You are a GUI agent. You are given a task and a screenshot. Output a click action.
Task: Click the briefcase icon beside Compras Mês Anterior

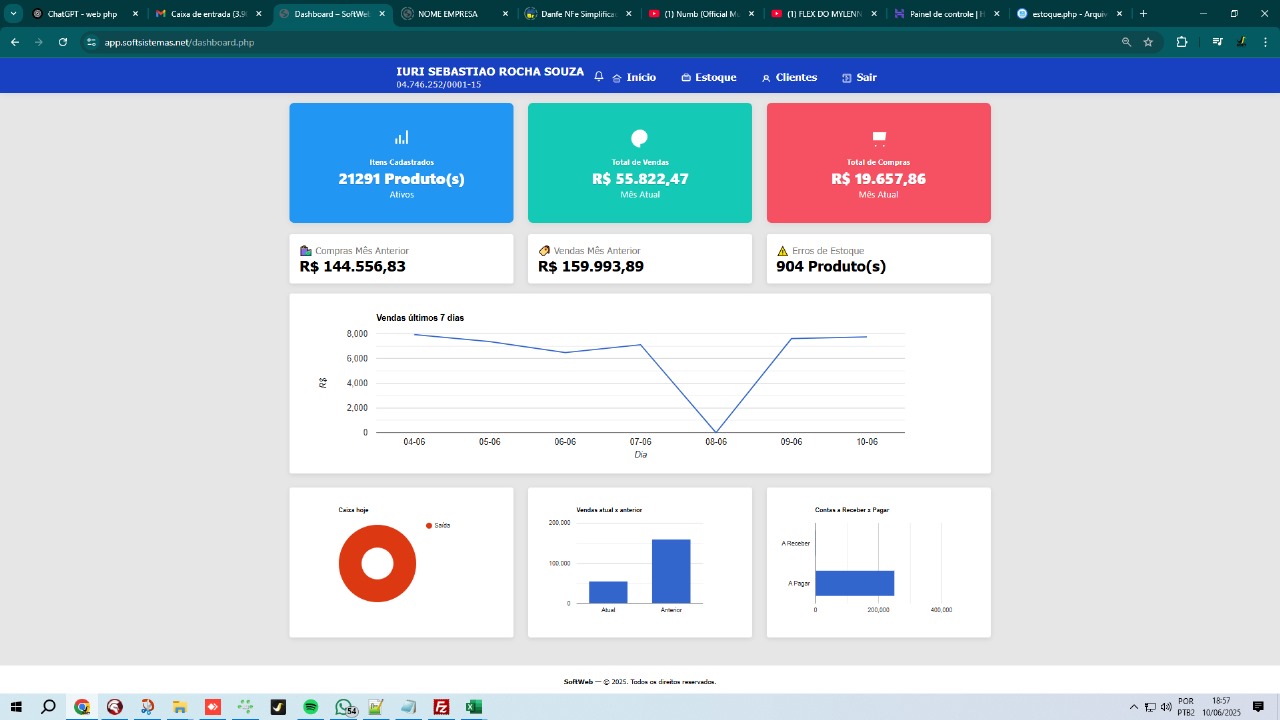(307, 250)
